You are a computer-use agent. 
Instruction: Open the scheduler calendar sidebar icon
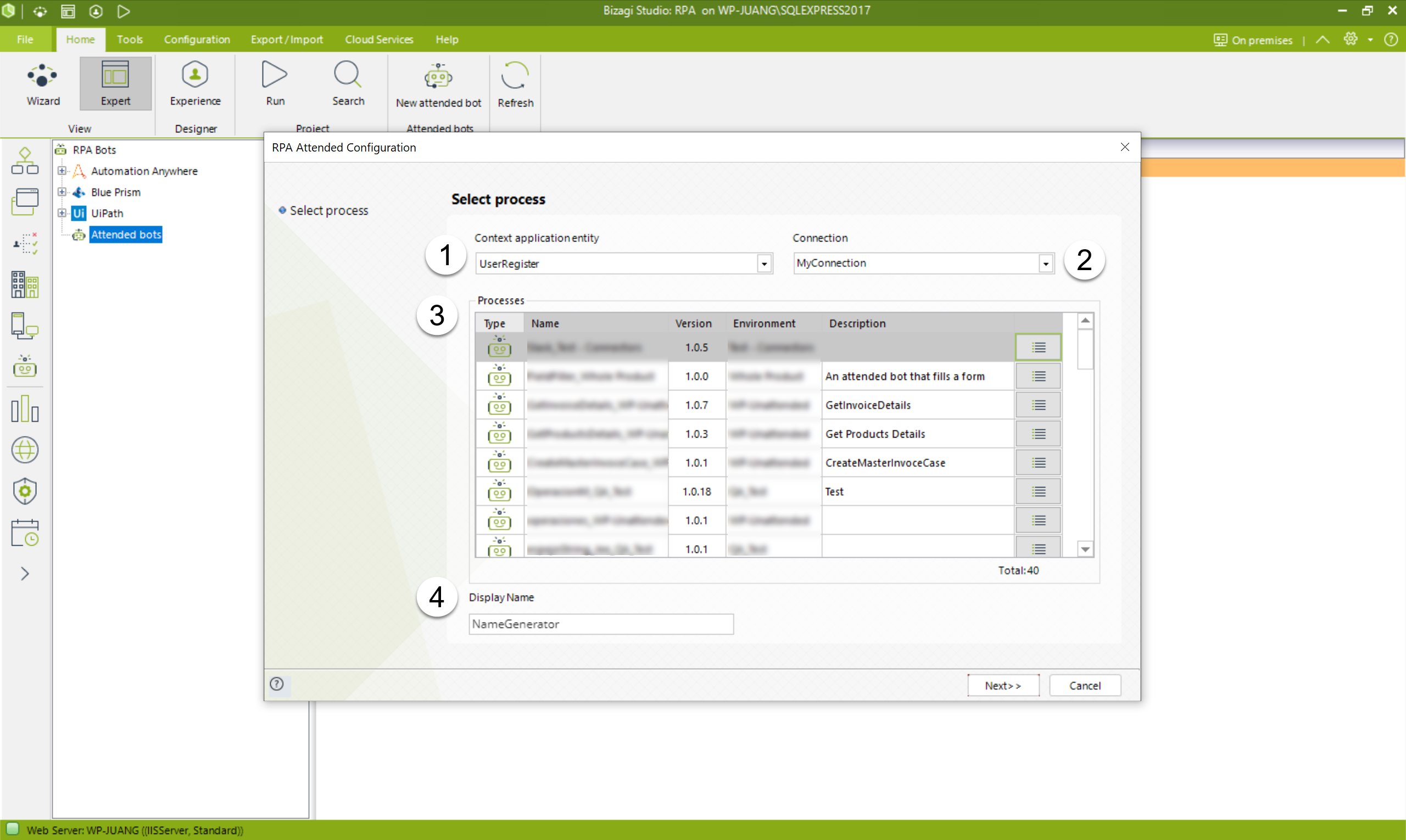(x=25, y=533)
